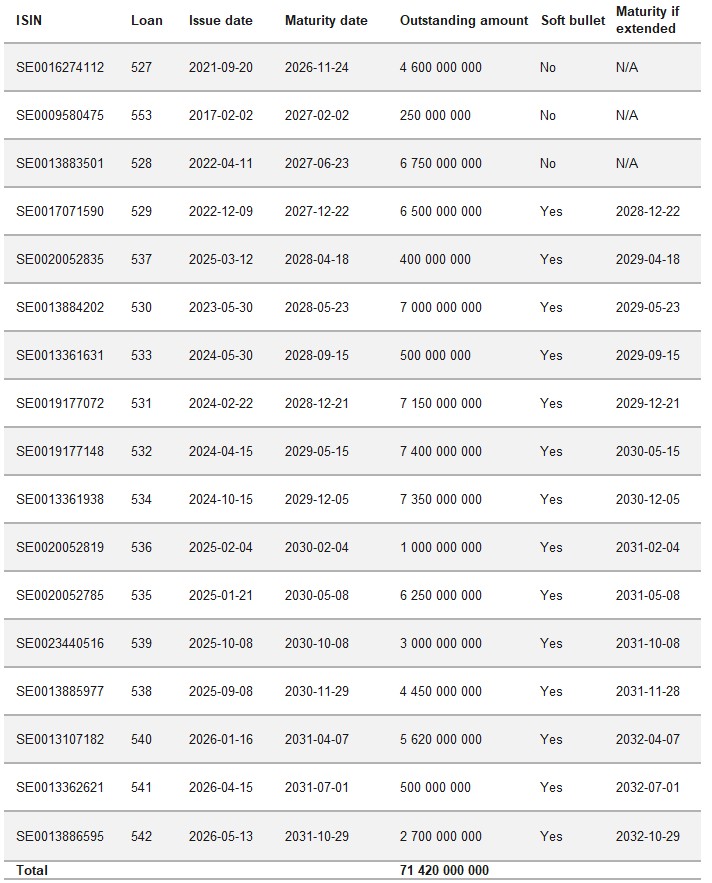Click the total 71 420 000 000
Screen dimensions: 712x883
tap(444, 870)
